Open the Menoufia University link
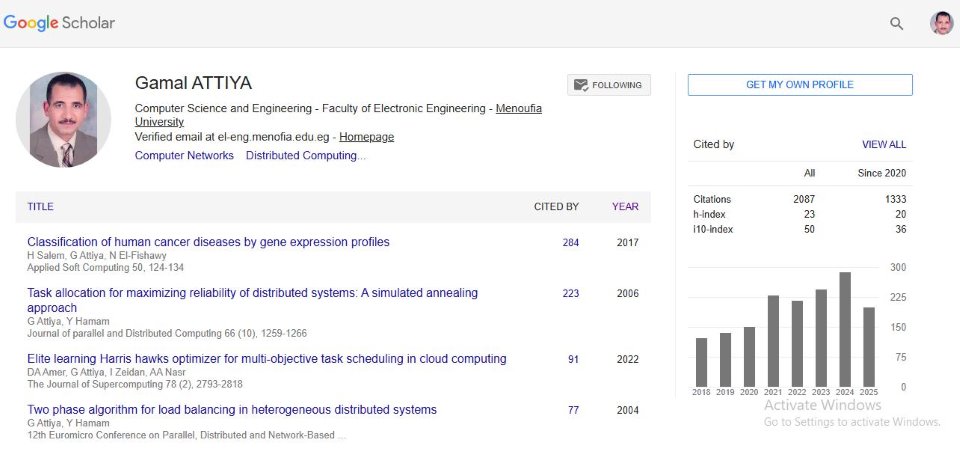 click(518, 108)
